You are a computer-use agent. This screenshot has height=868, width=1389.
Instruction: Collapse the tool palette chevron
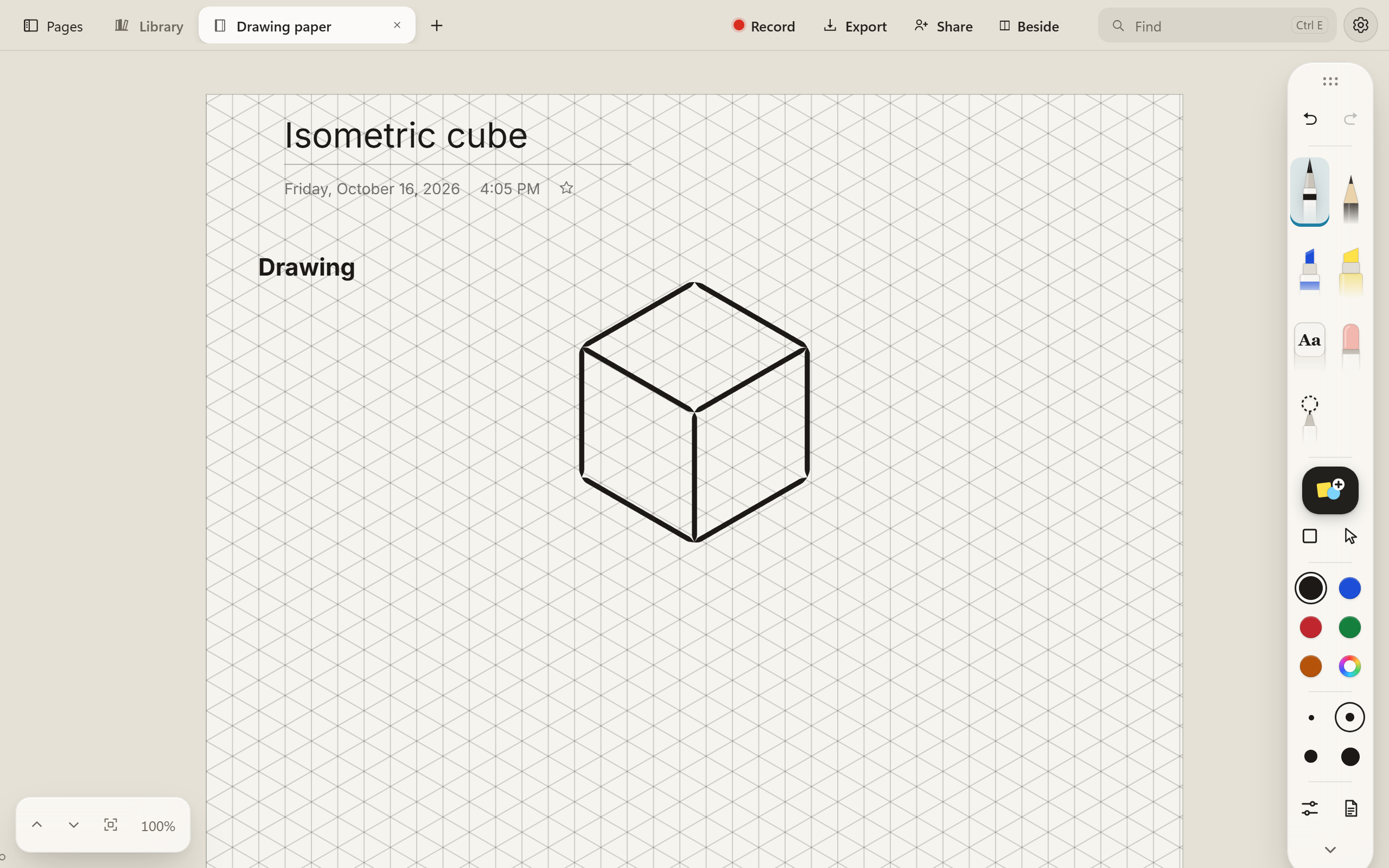coord(1330,850)
